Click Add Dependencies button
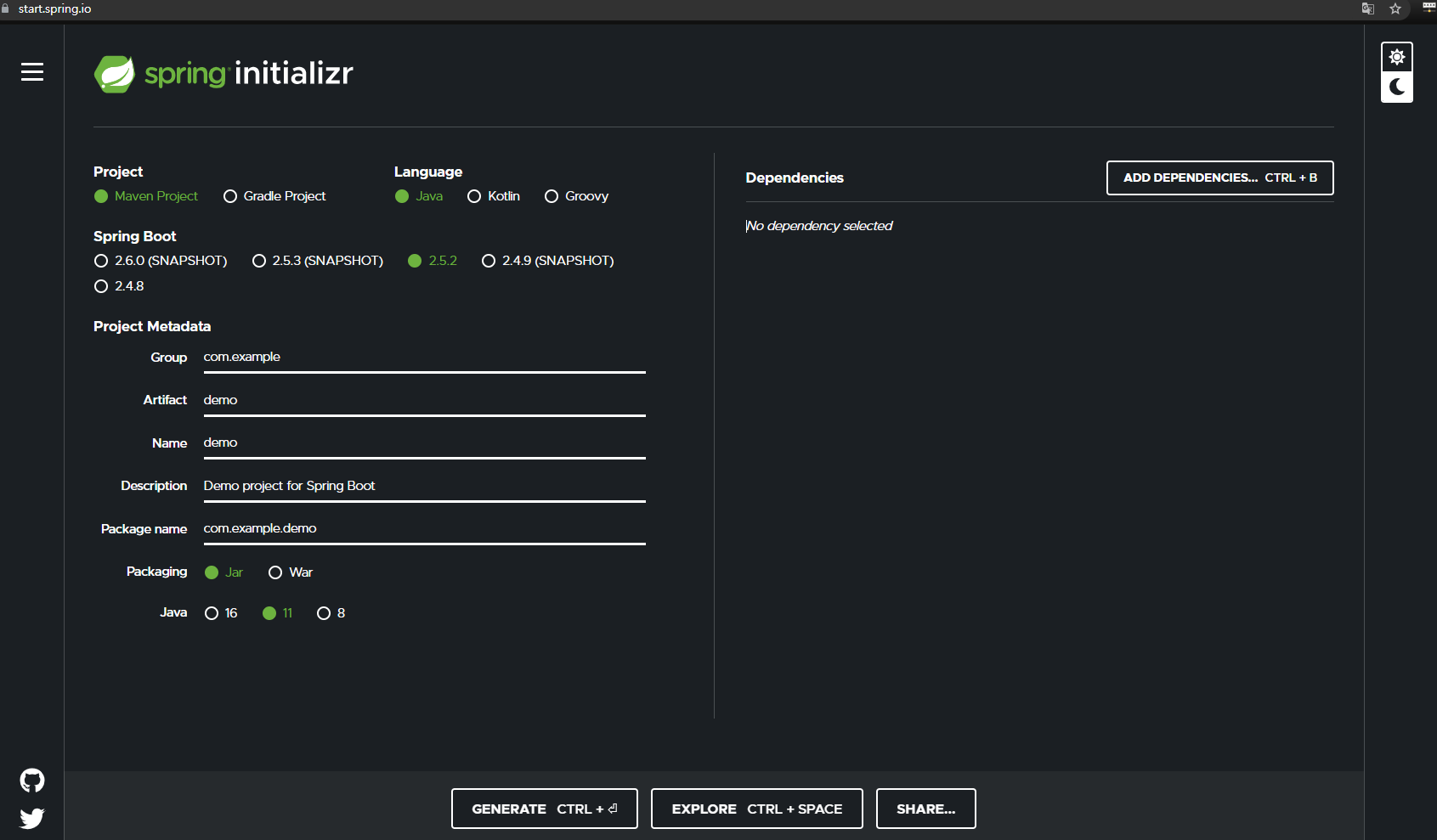1437x840 pixels. tap(1220, 178)
